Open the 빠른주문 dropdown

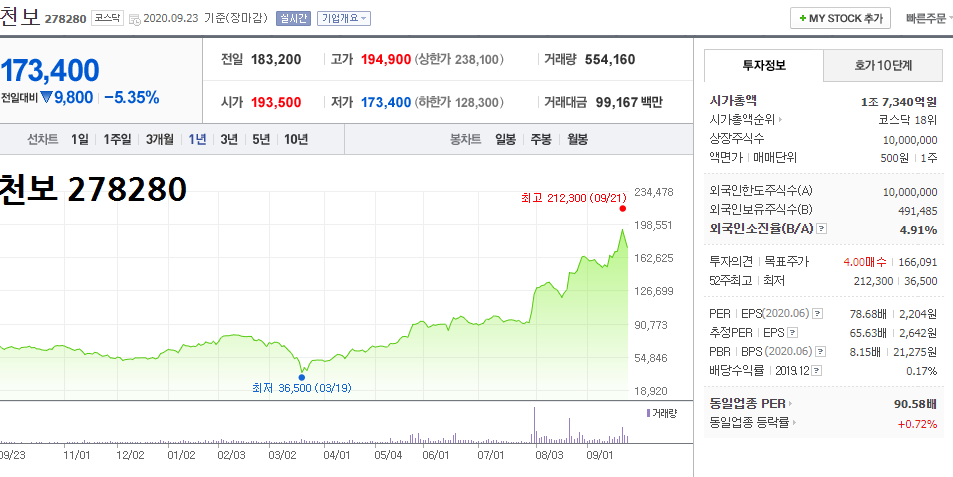929,18
